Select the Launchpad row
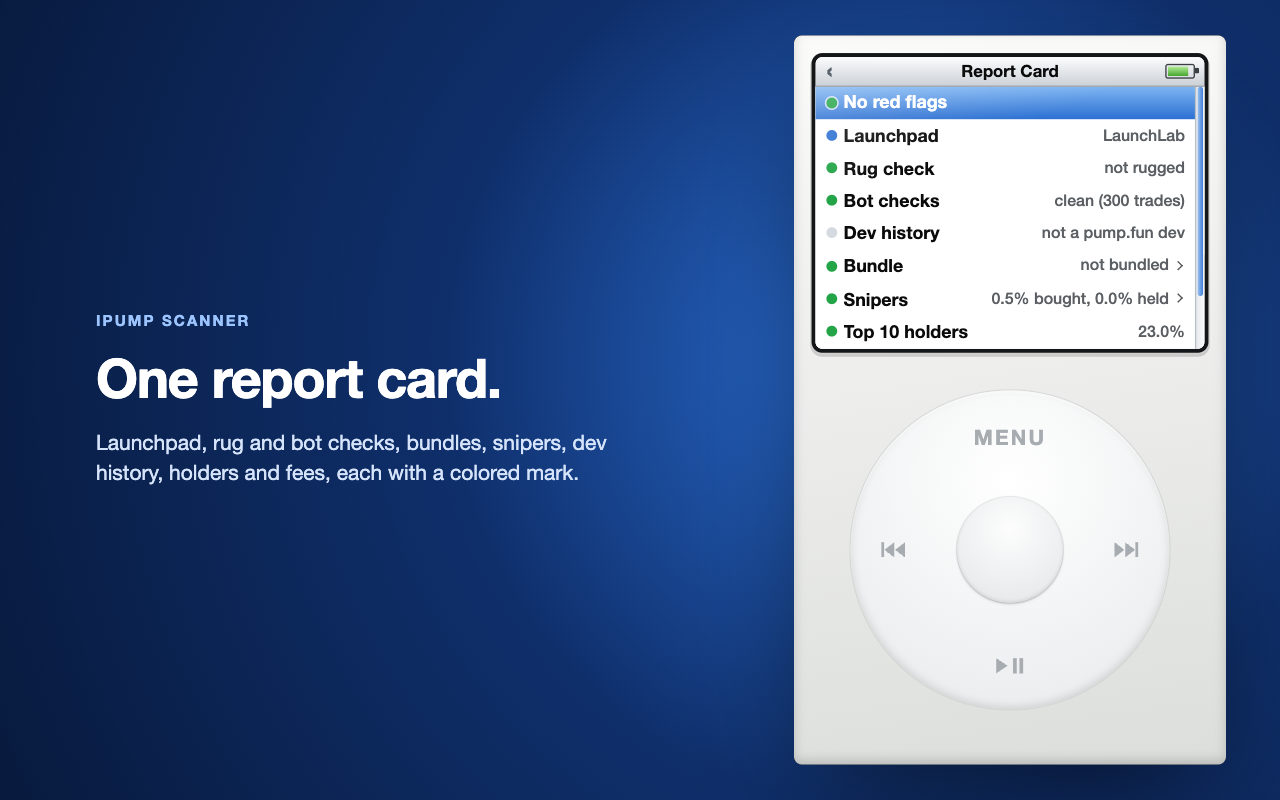The width and height of the screenshot is (1280, 800). pos(1006,136)
